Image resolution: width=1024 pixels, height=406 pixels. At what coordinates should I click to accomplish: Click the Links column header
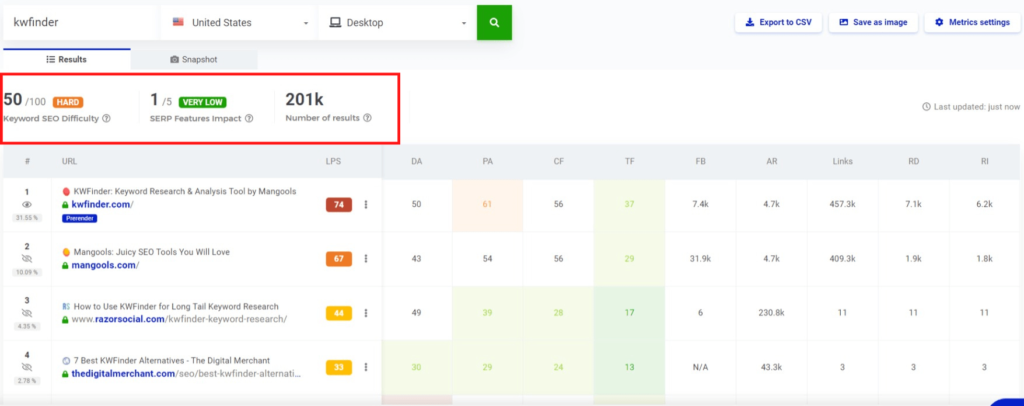pyautogui.click(x=842, y=161)
